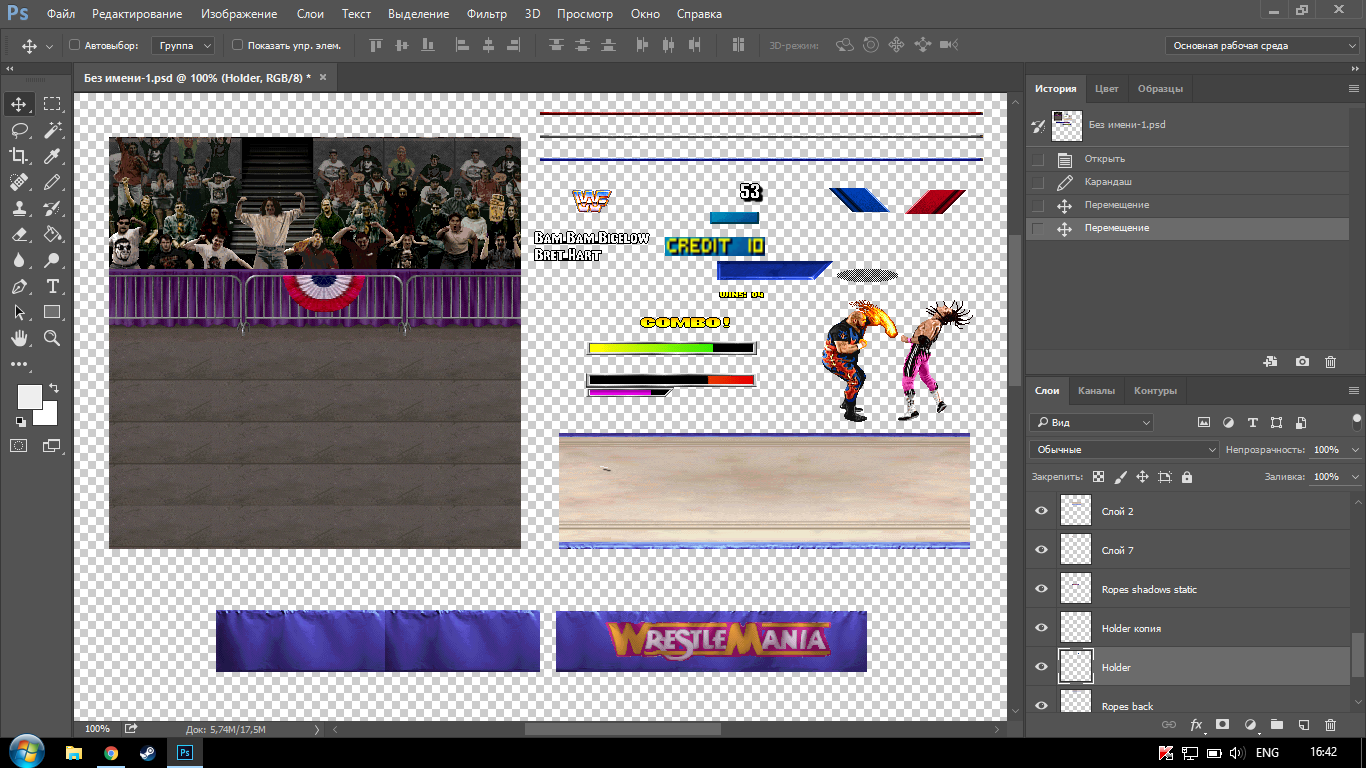
Task: Open the Файл menu
Action: (x=60, y=14)
